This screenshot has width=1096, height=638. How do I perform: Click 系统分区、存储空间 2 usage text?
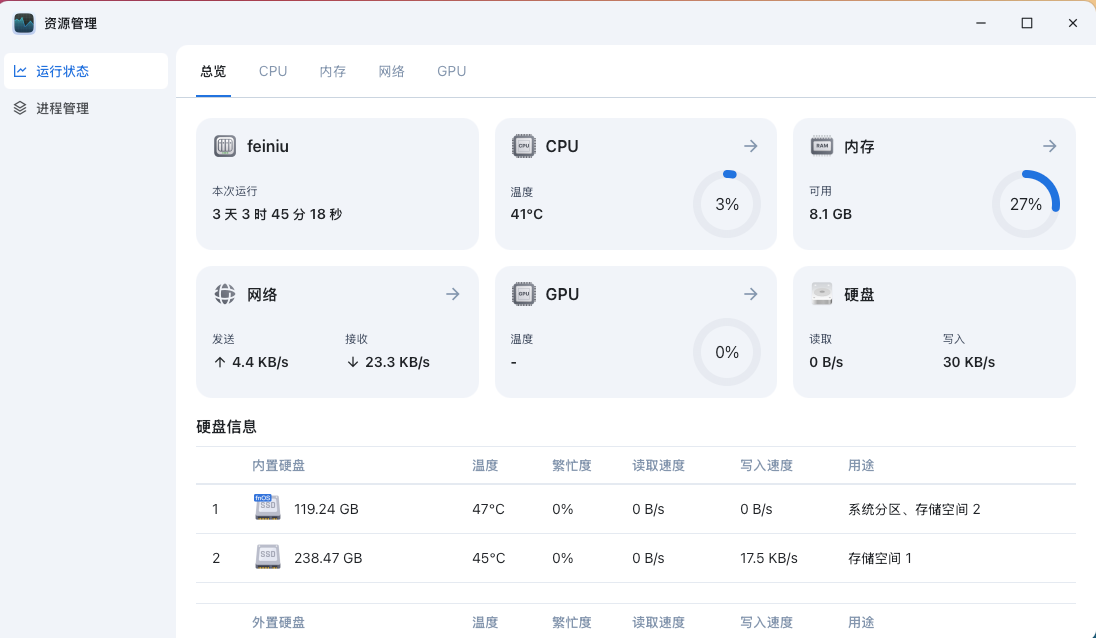click(914, 509)
